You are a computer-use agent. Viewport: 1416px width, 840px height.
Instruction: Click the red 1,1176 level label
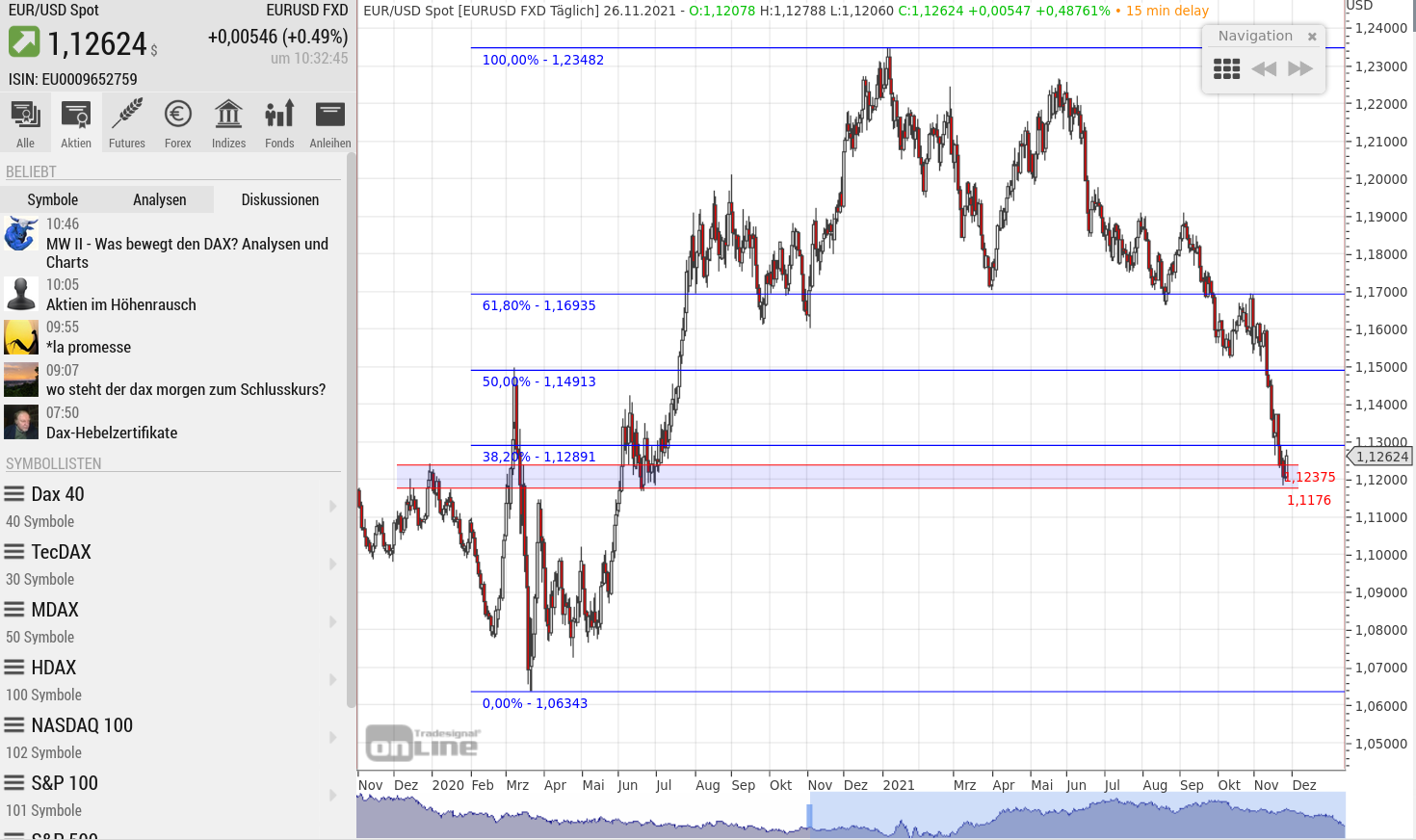click(1309, 500)
